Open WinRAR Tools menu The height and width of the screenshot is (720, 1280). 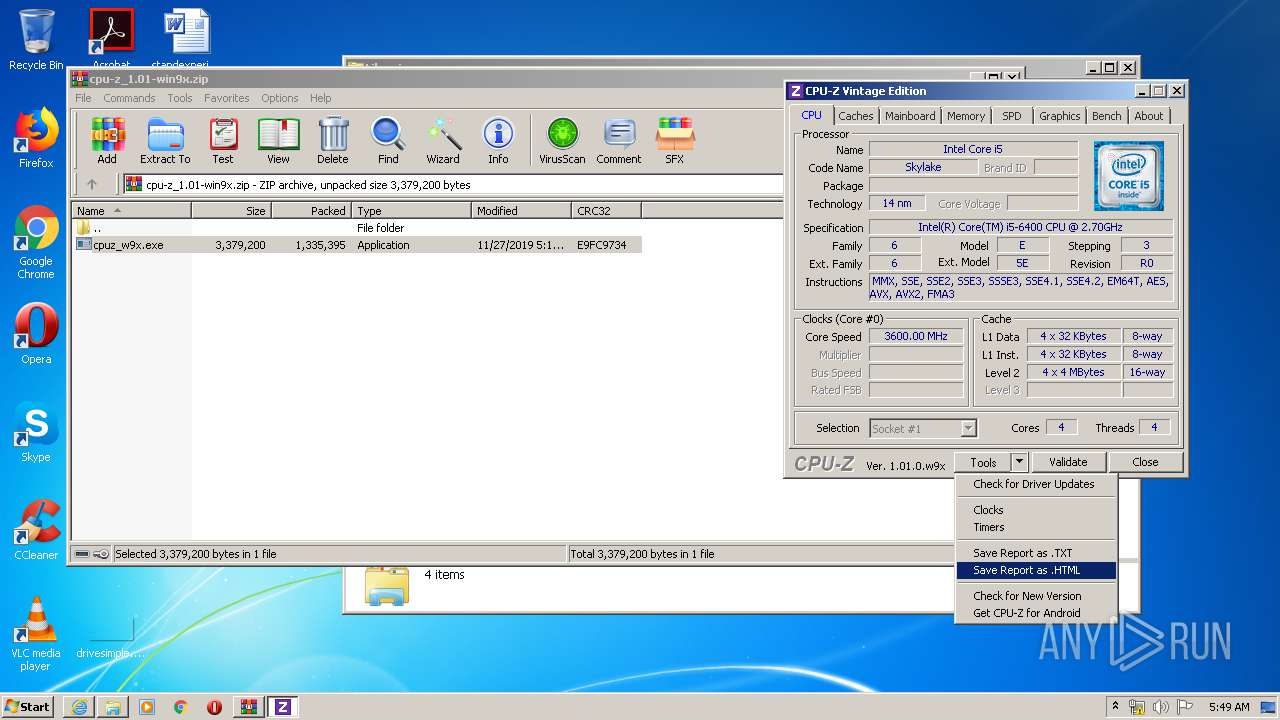pos(180,98)
